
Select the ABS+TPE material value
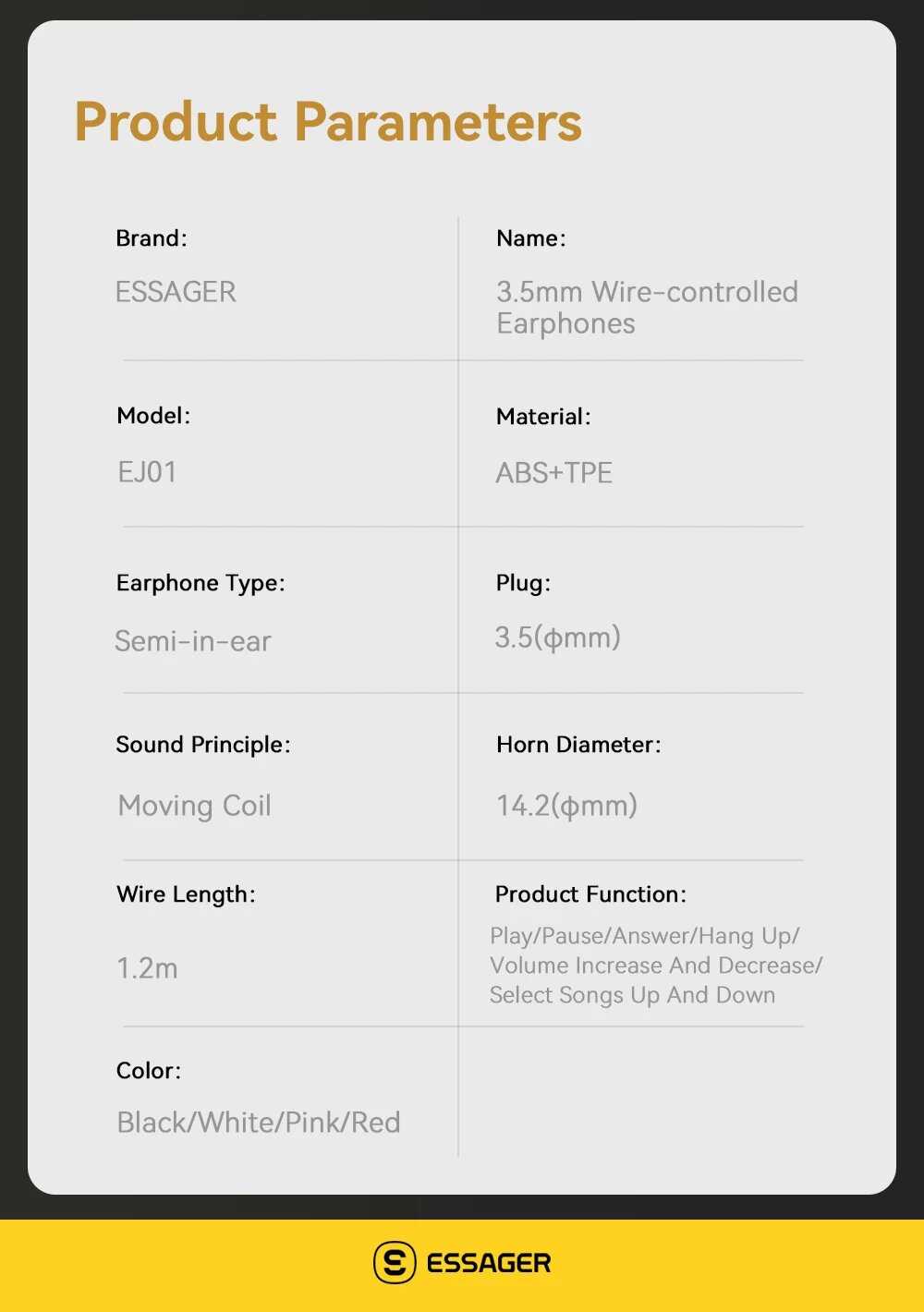553,473
